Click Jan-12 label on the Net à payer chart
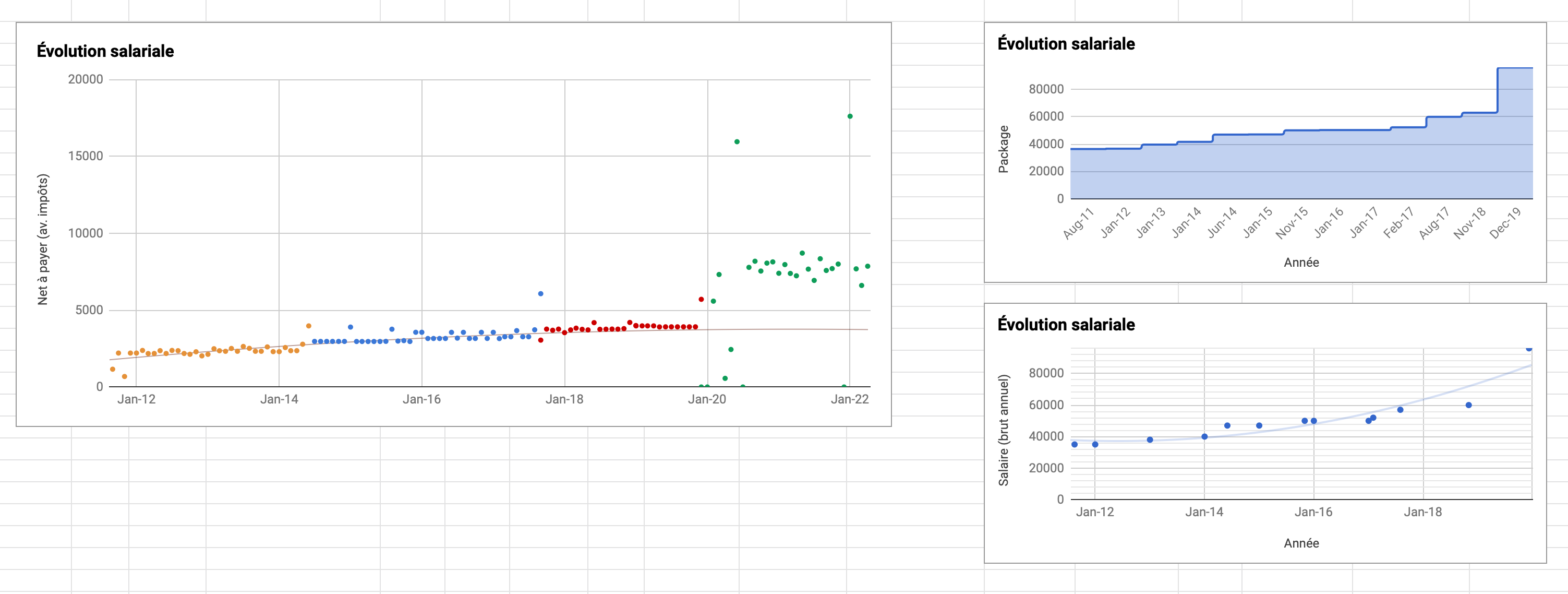This screenshot has height=594, width=1568. (x=136, y=400)
